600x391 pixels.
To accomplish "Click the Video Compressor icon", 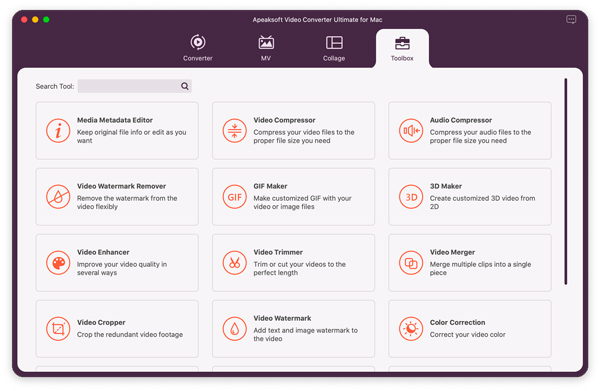I will (235, 131).
